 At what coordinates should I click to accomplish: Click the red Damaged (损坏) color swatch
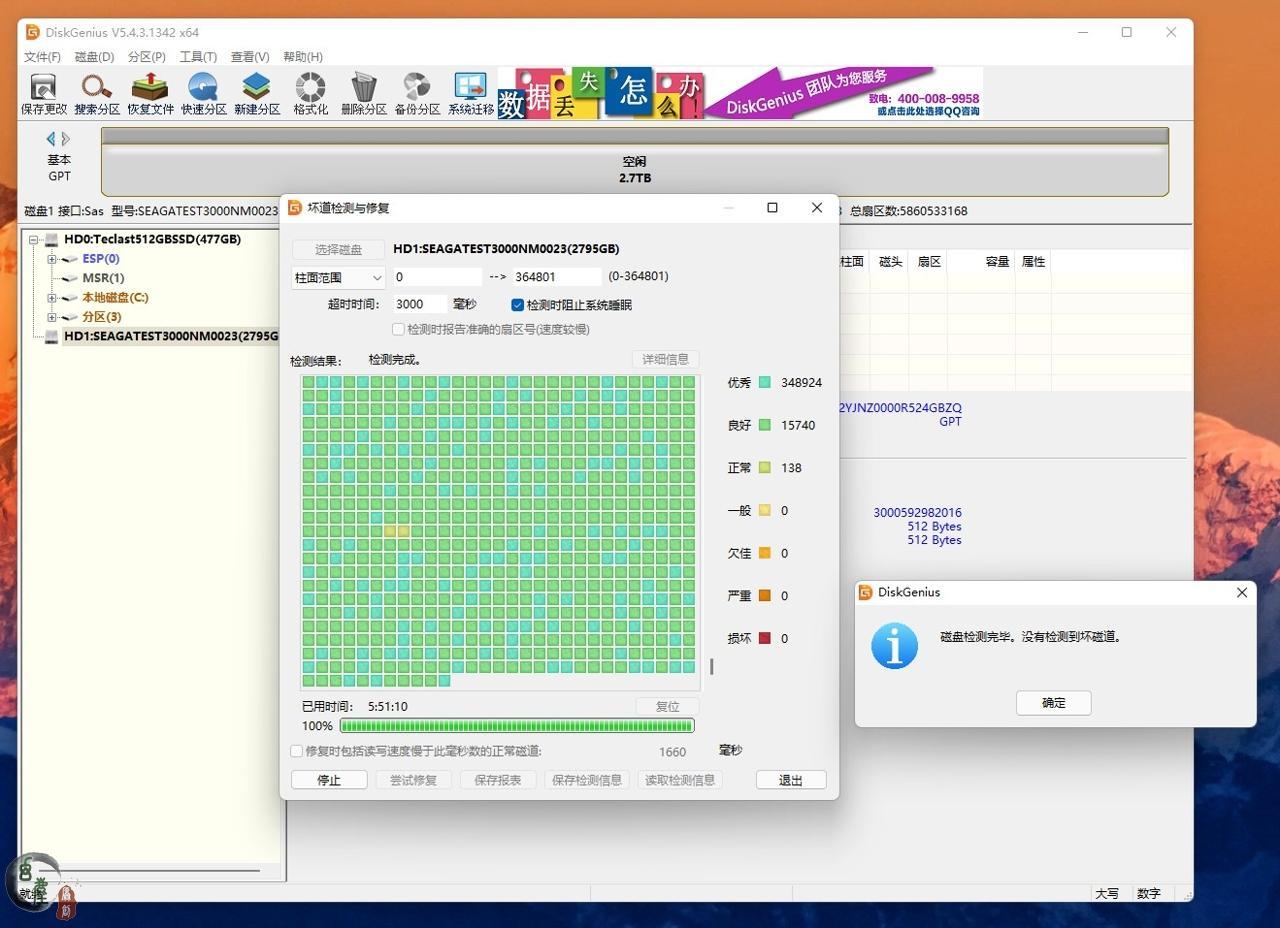point(764,638)
